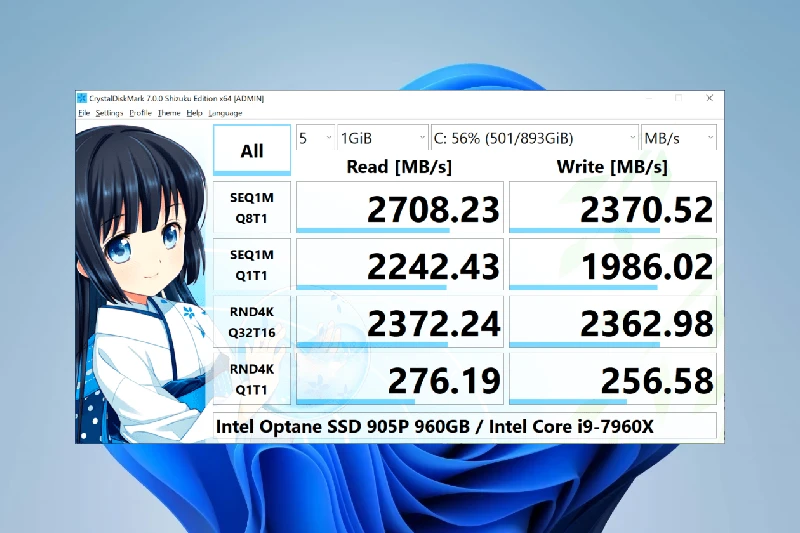Click the 276.19 read result

click(400, 379)
